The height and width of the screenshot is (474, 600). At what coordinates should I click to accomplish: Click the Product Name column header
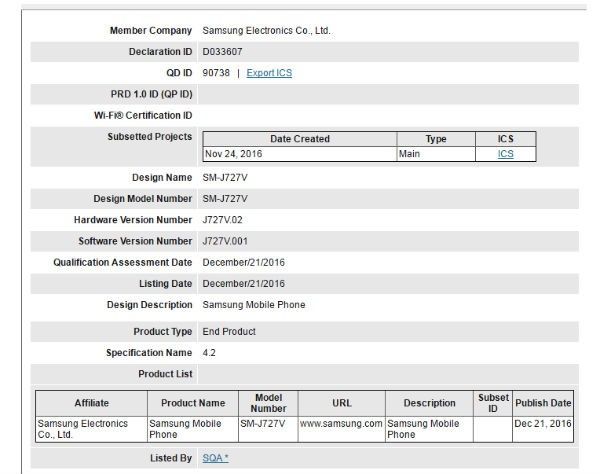193,403
